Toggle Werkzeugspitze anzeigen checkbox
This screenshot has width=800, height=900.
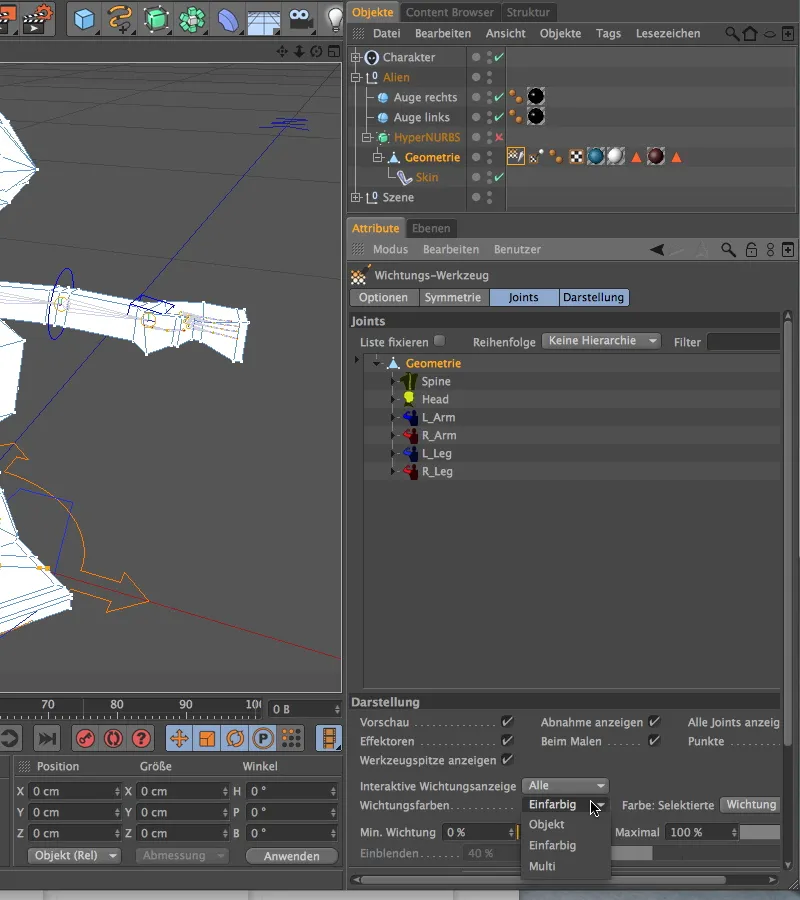pyautogui.click(x=507, y=759)
